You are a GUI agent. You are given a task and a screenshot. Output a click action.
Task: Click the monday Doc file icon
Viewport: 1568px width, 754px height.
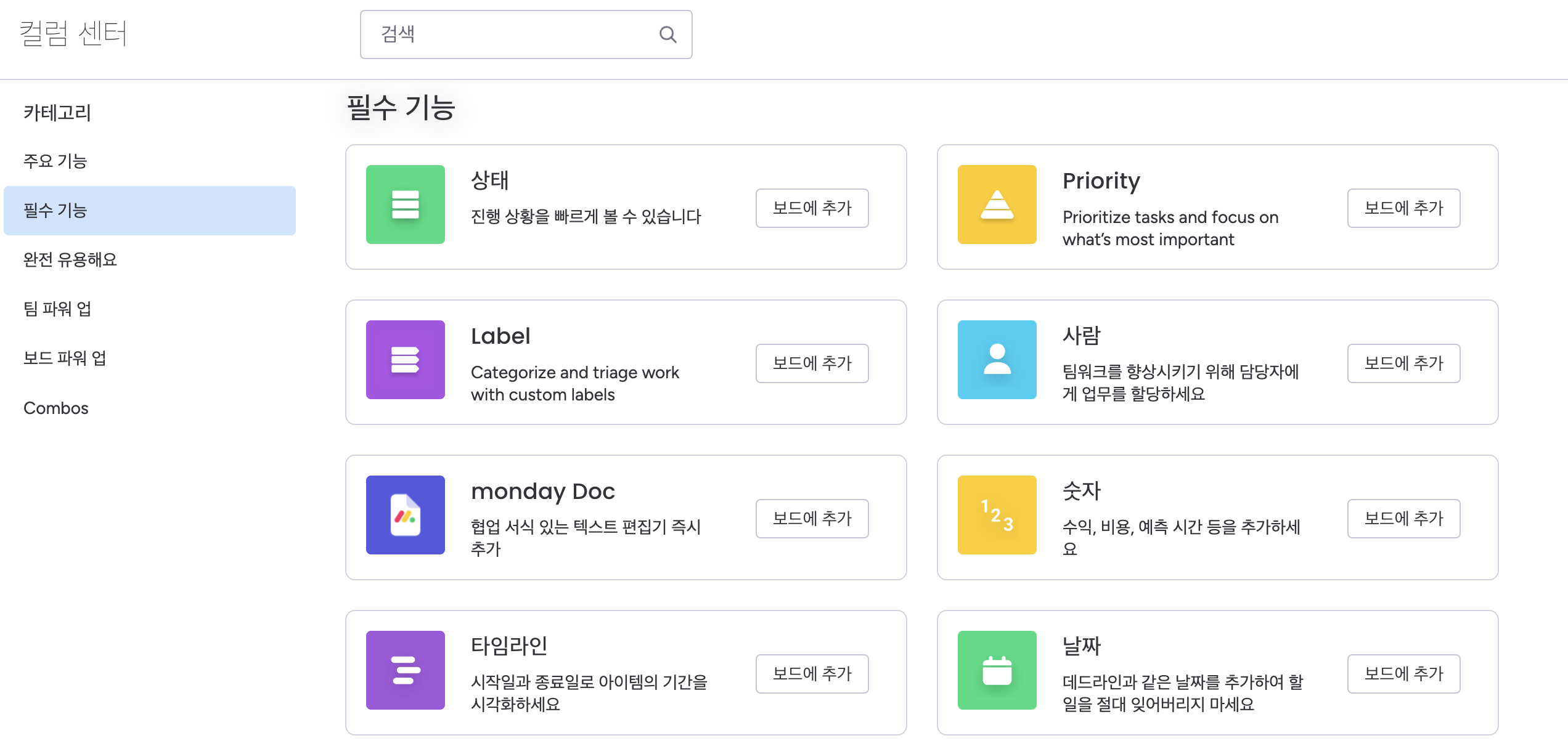point(405,515)
